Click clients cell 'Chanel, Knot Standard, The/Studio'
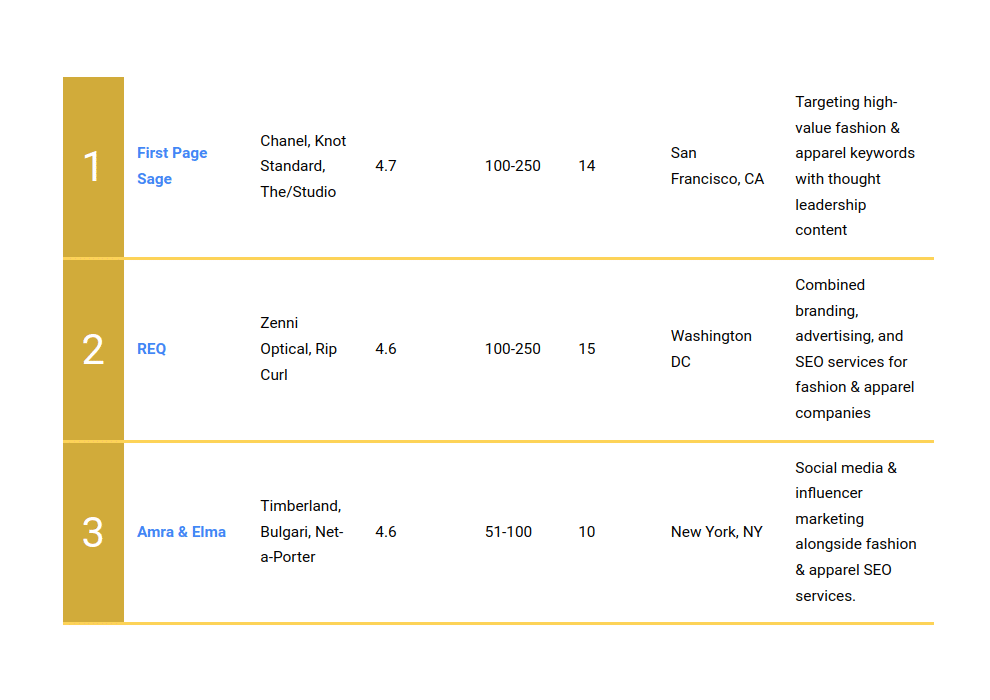 pyautogui.click(x=303, y=166)
